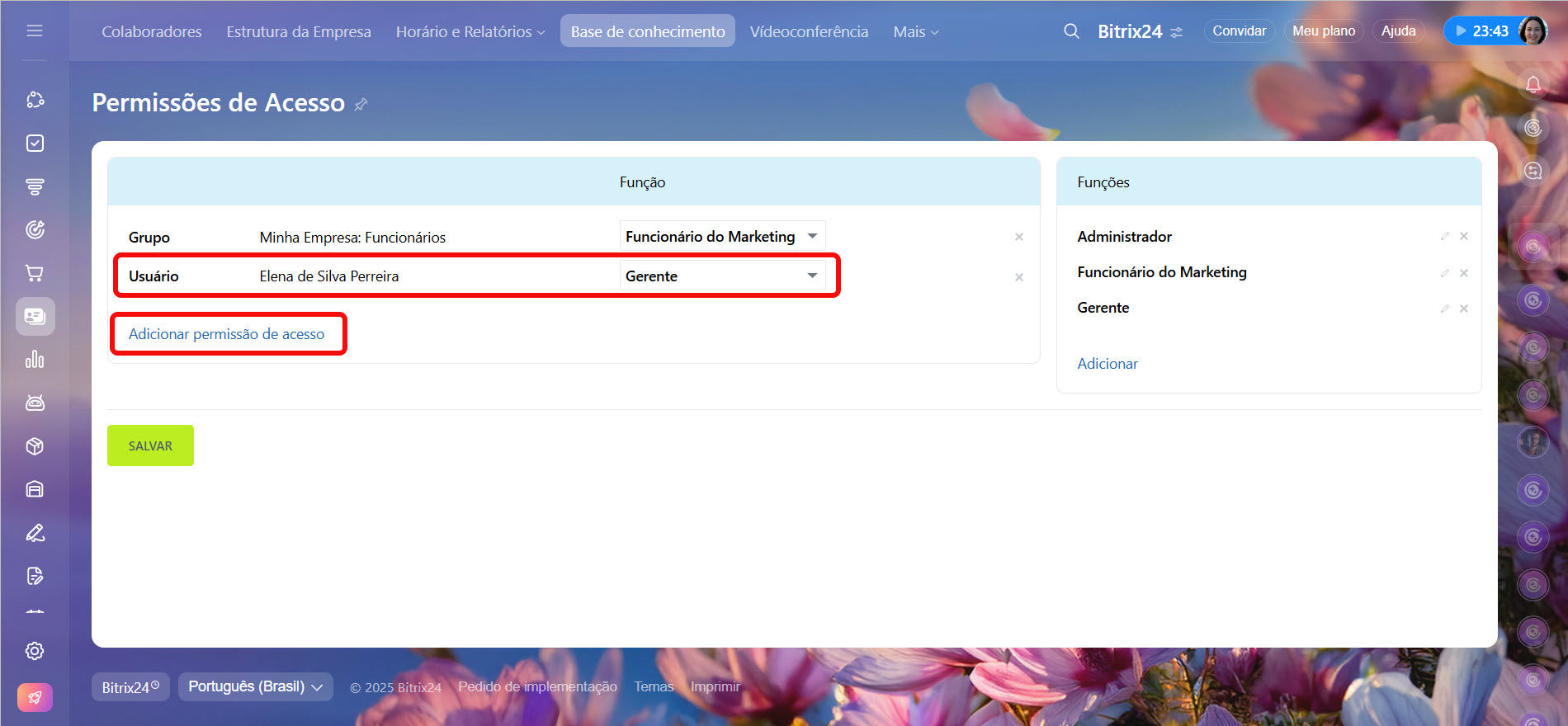Viewport: 1568px width, 726px height.
Task: Open the Português (Brasil) language selector
Action: [255, 686]
